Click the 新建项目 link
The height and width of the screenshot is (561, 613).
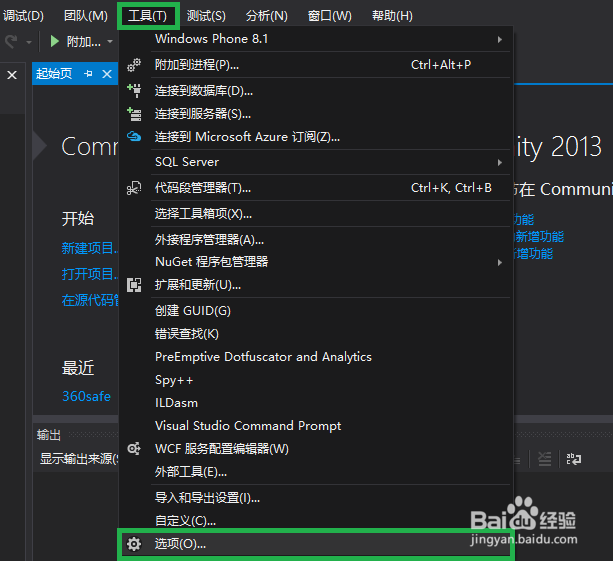coord(90,248)
